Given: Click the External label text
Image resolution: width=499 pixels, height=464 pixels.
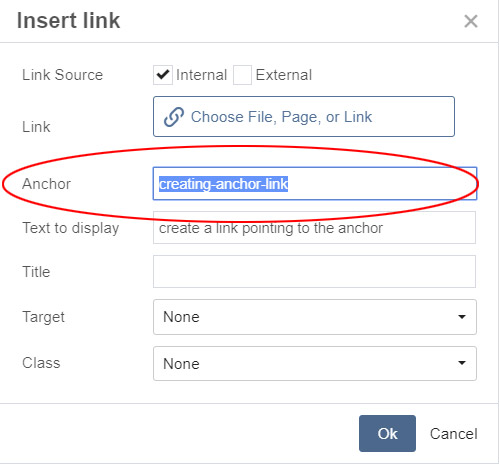Looking at the screenshot, I should tap(284, 75).
